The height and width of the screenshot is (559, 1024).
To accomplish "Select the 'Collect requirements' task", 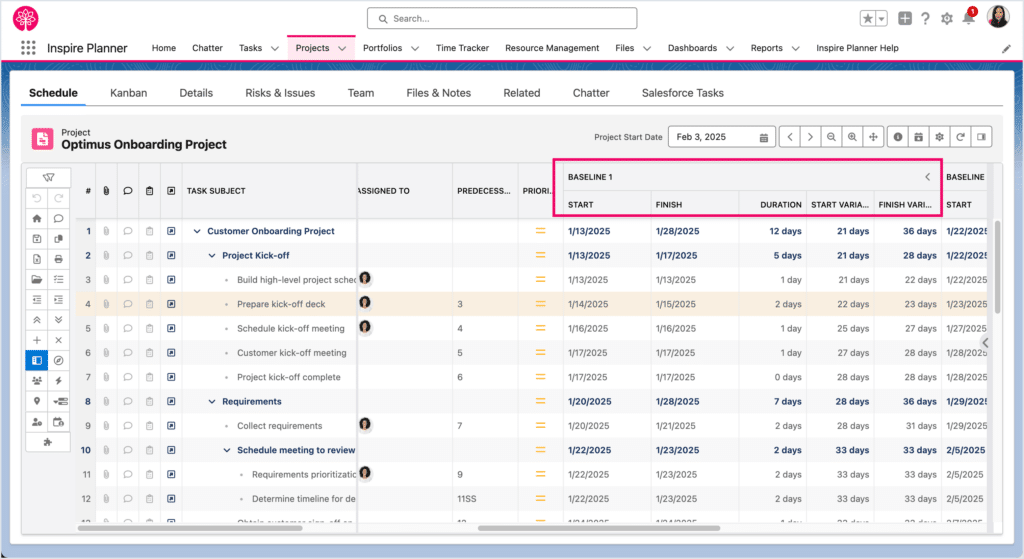I will 280,426.
